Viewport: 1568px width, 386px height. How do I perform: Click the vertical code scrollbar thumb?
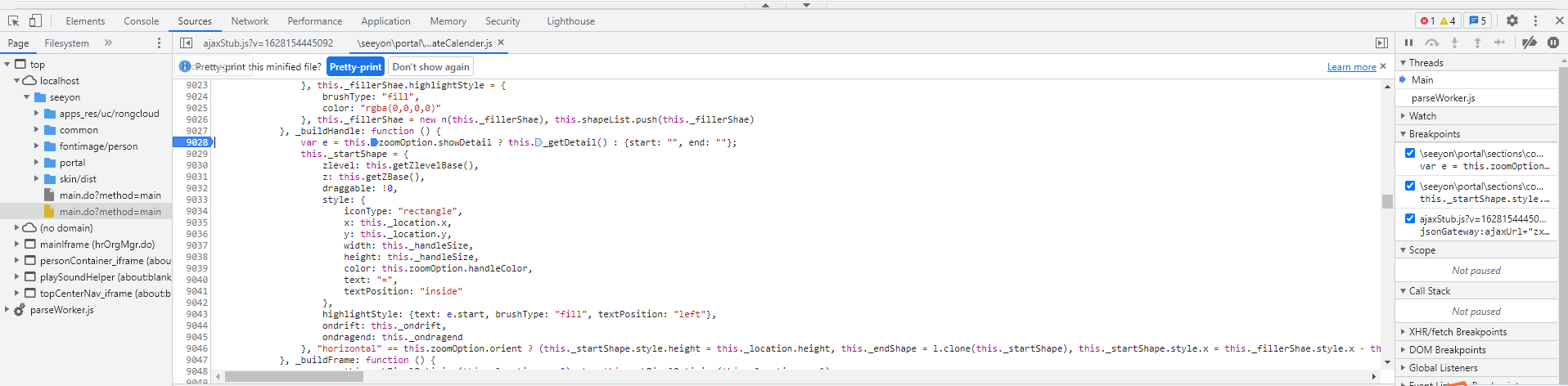pyautogui.click(x=1387, y=201)
